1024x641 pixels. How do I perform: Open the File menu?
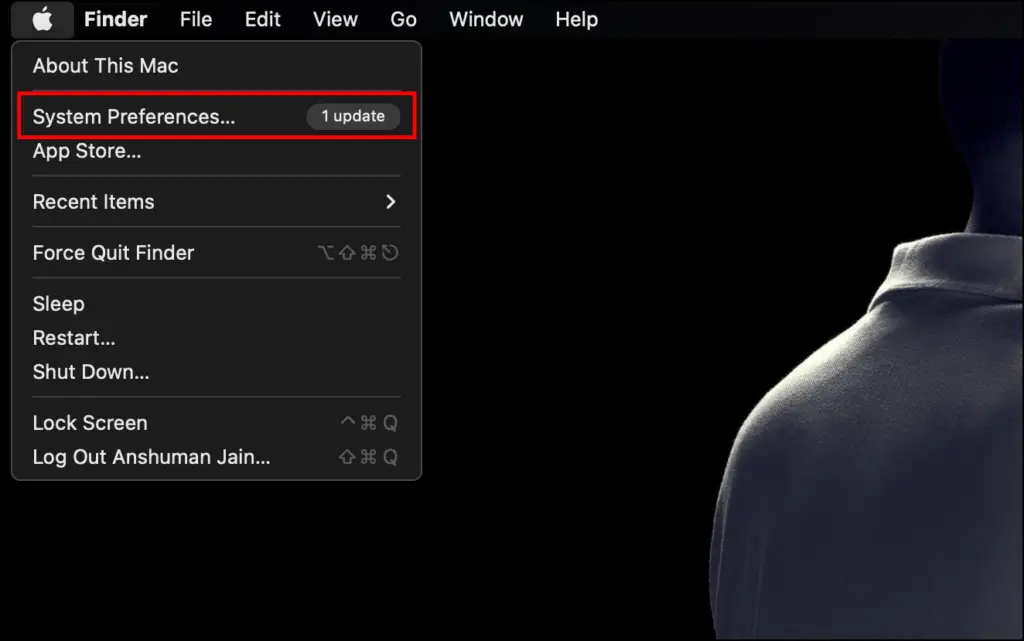tap(196, 20)
